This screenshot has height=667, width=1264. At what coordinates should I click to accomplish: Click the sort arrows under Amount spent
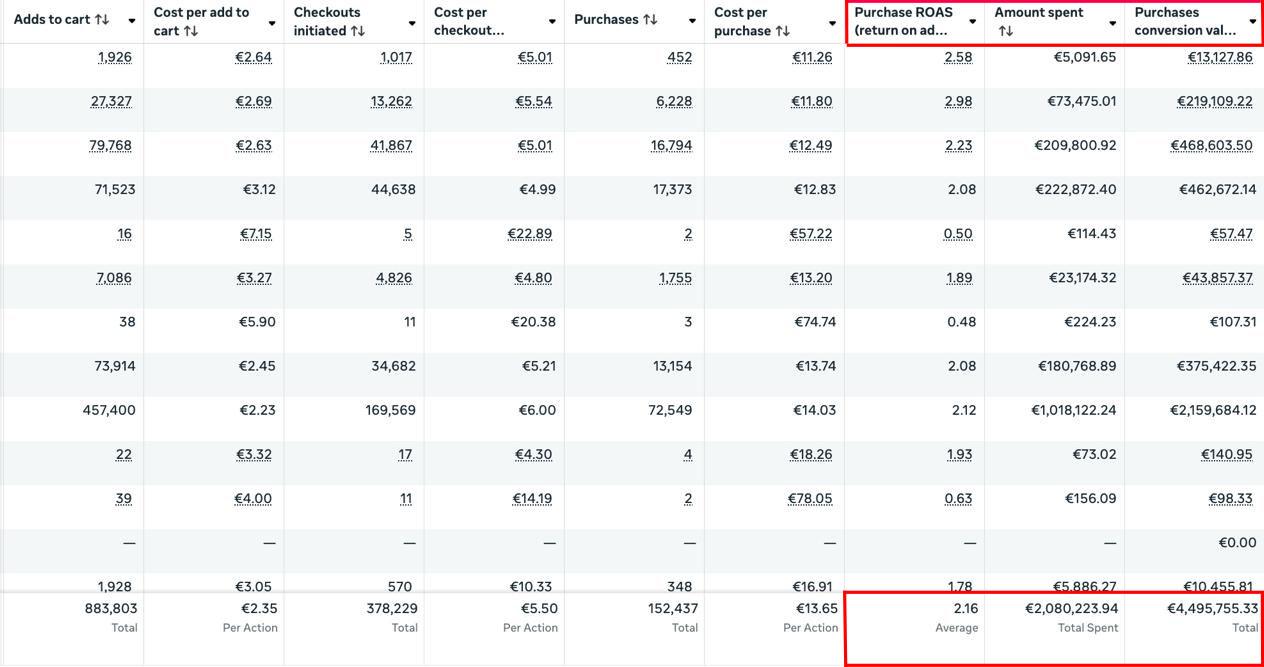tap(1006, 31)
